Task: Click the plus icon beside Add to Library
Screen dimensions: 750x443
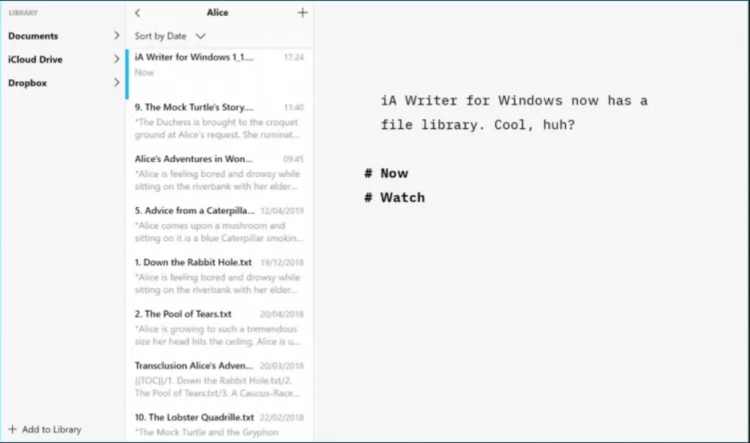Action: point(12,429)
